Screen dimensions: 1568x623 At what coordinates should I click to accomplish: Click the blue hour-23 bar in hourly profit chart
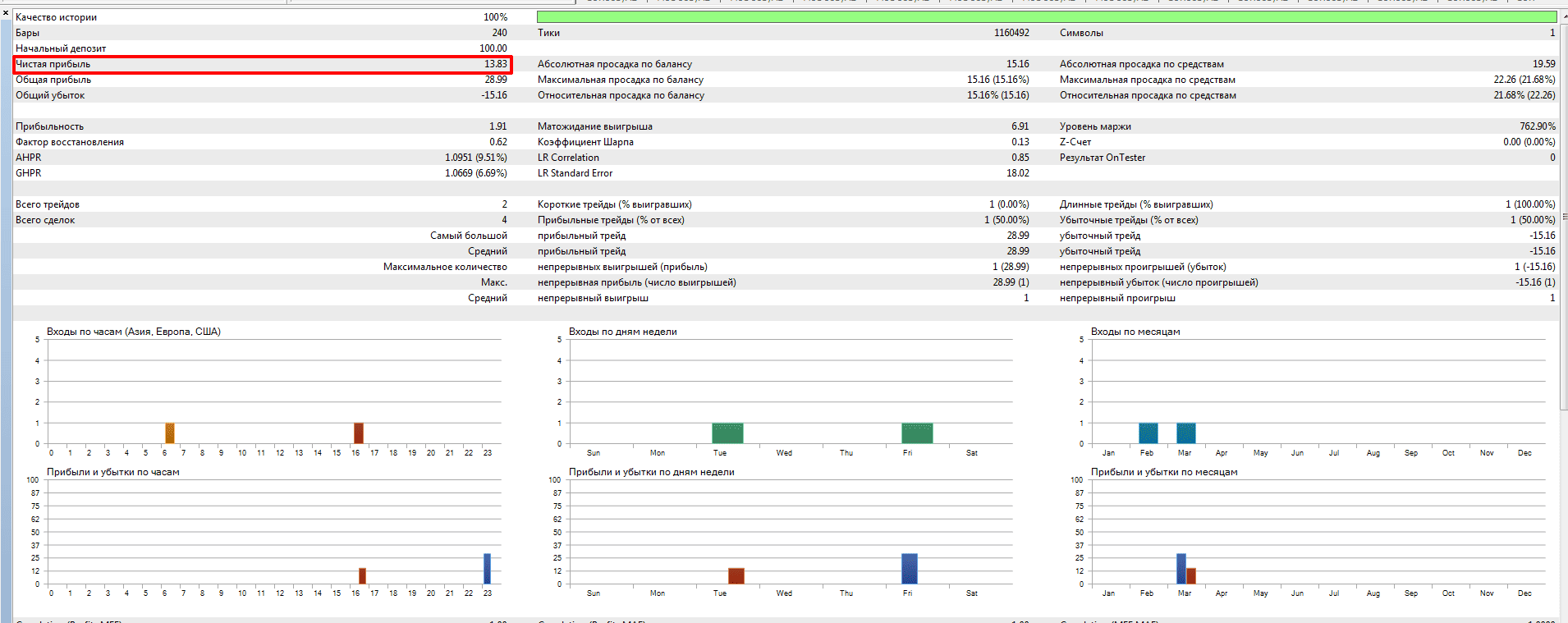(488, 569)
